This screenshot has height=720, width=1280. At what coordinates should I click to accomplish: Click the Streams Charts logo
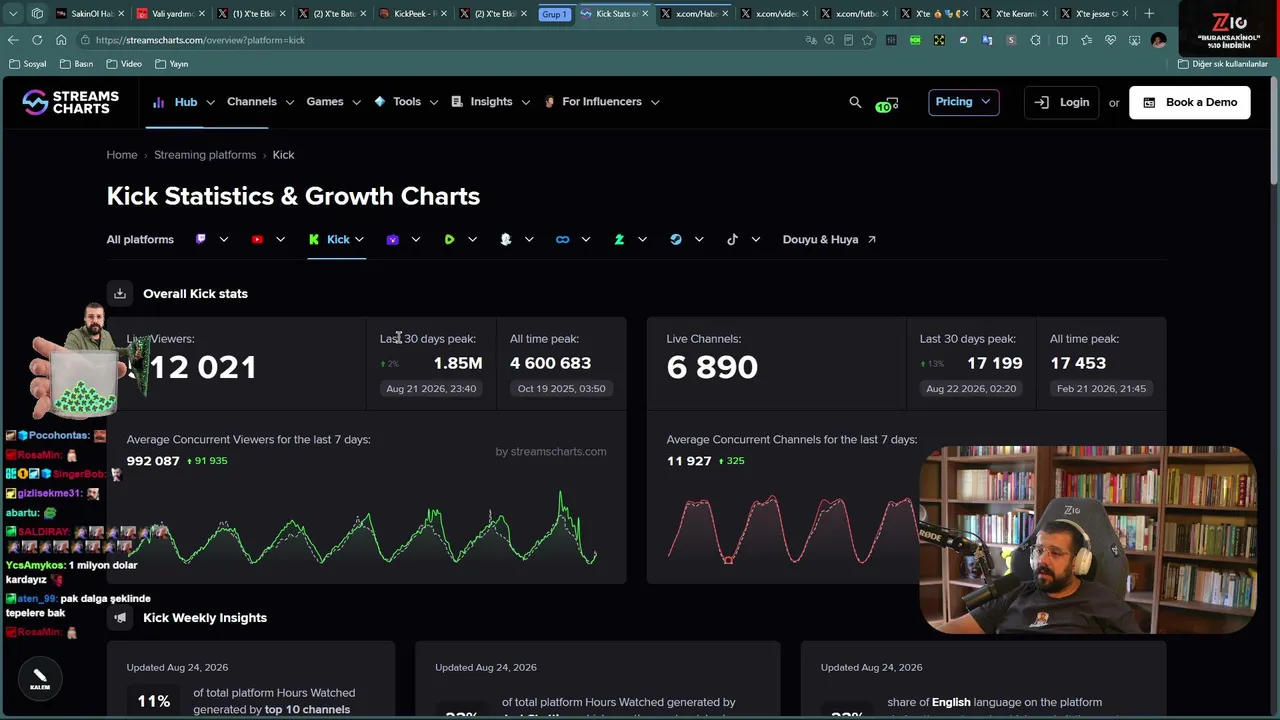(x=70, y=102)
